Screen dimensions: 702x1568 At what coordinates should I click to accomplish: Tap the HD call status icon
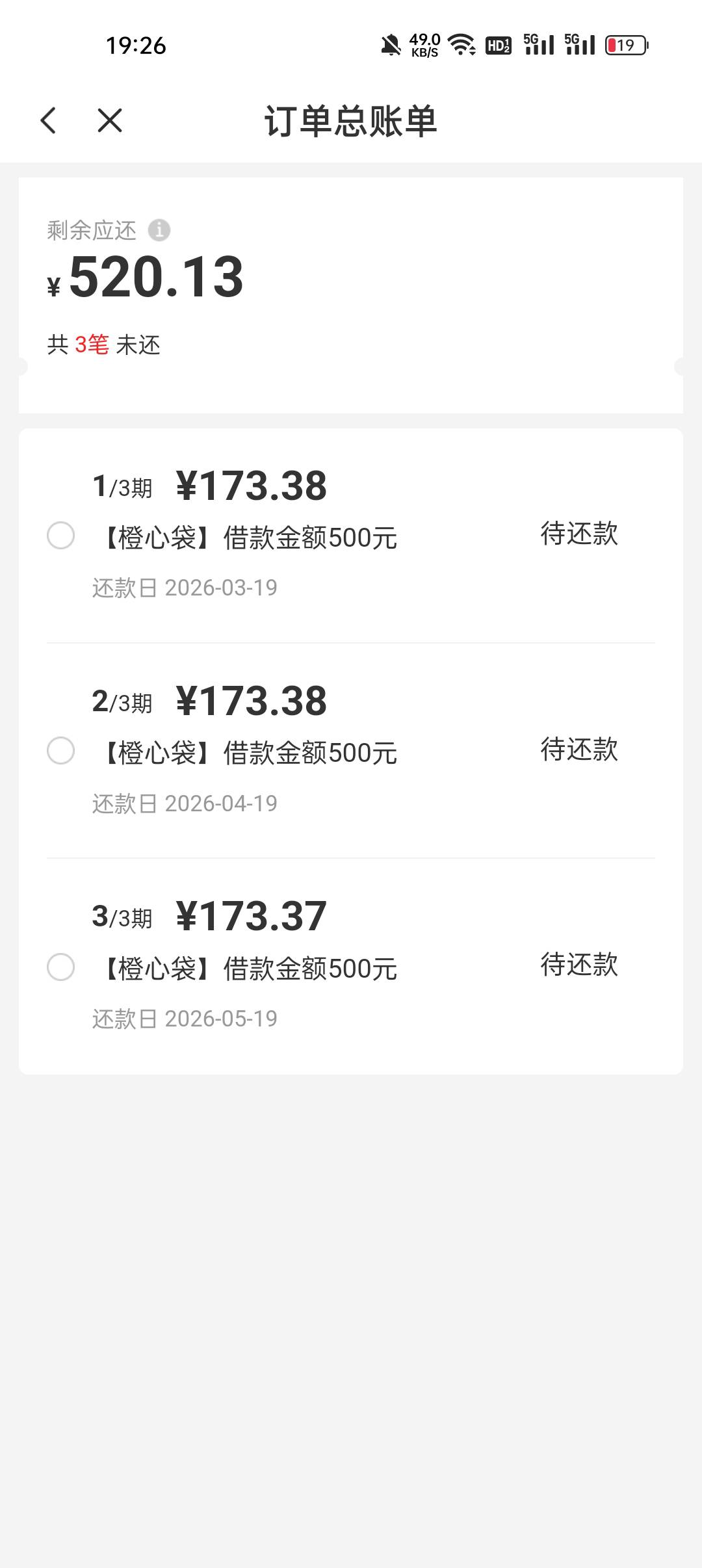499,46
